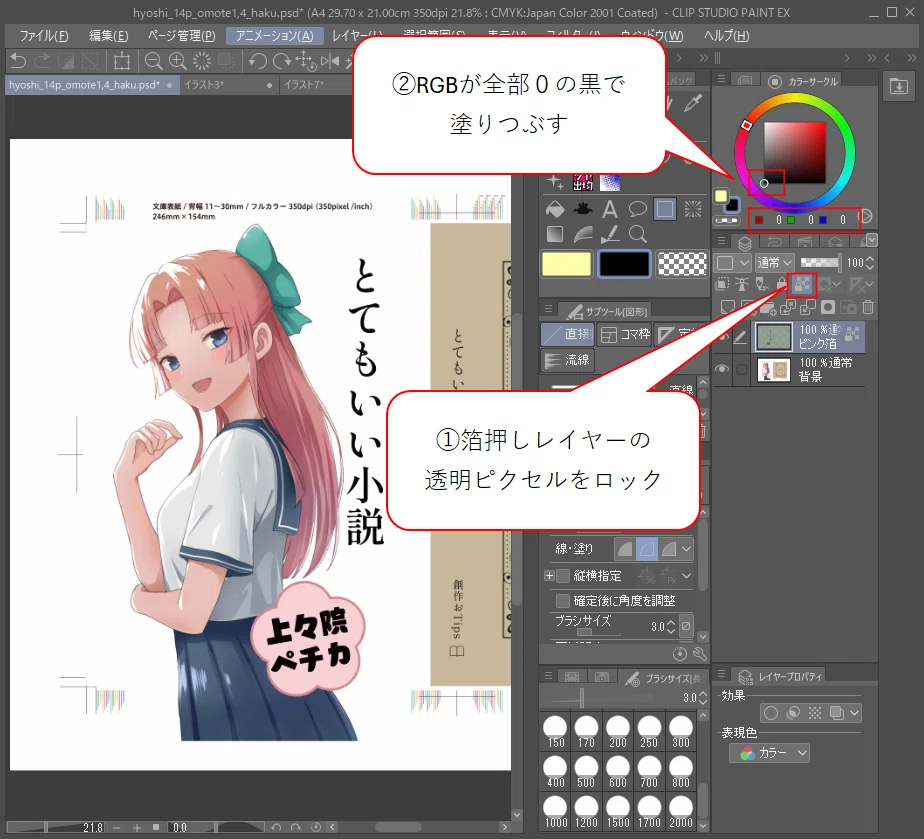Select the Fill bucket tool

pos(555,209)
